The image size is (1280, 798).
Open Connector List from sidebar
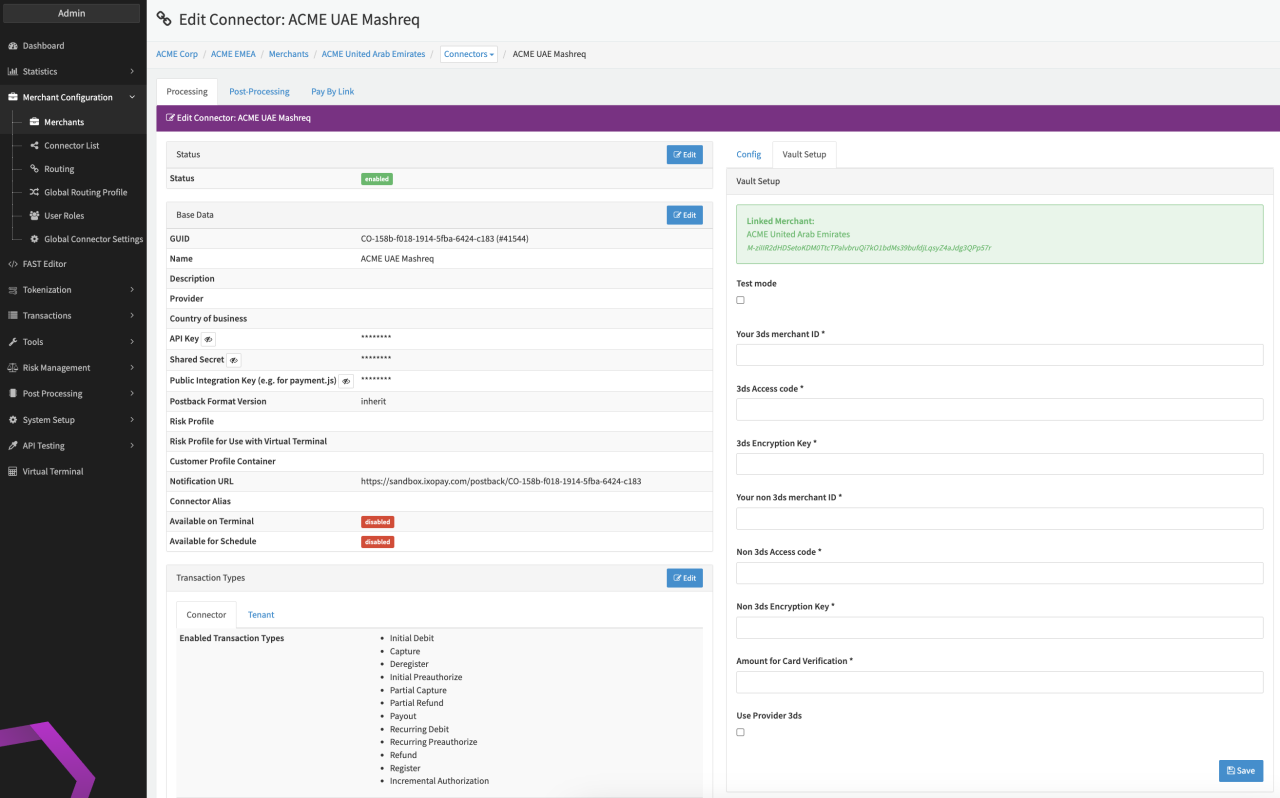[71, 146]
